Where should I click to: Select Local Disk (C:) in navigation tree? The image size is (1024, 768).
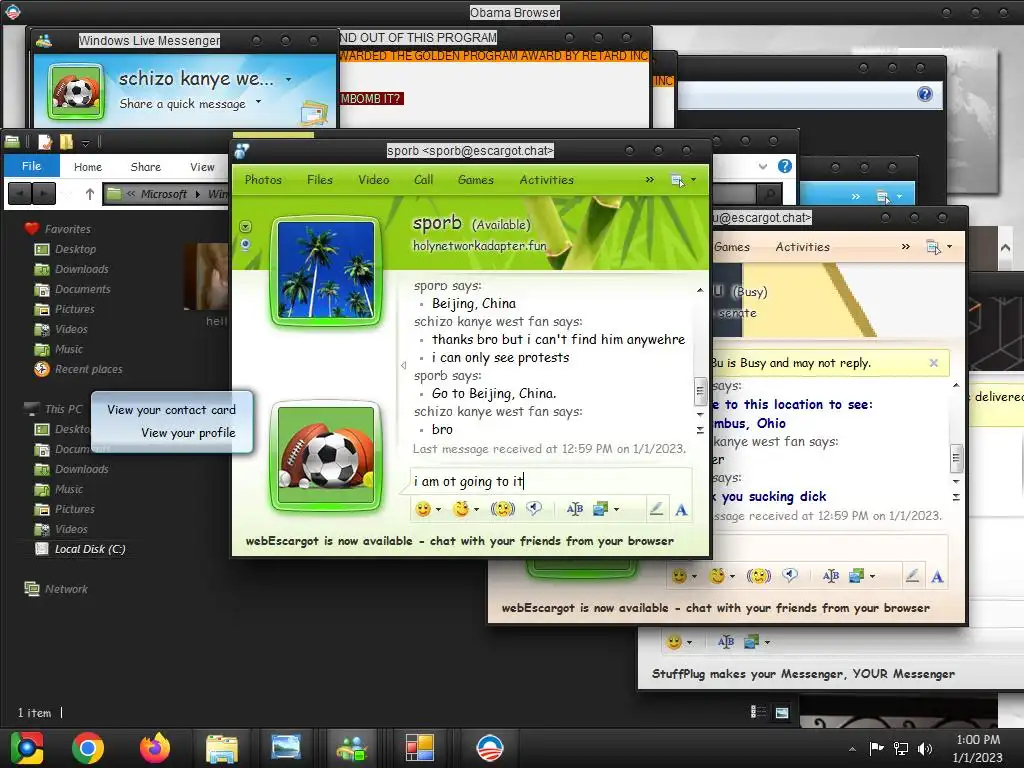[x=89, y=549]
